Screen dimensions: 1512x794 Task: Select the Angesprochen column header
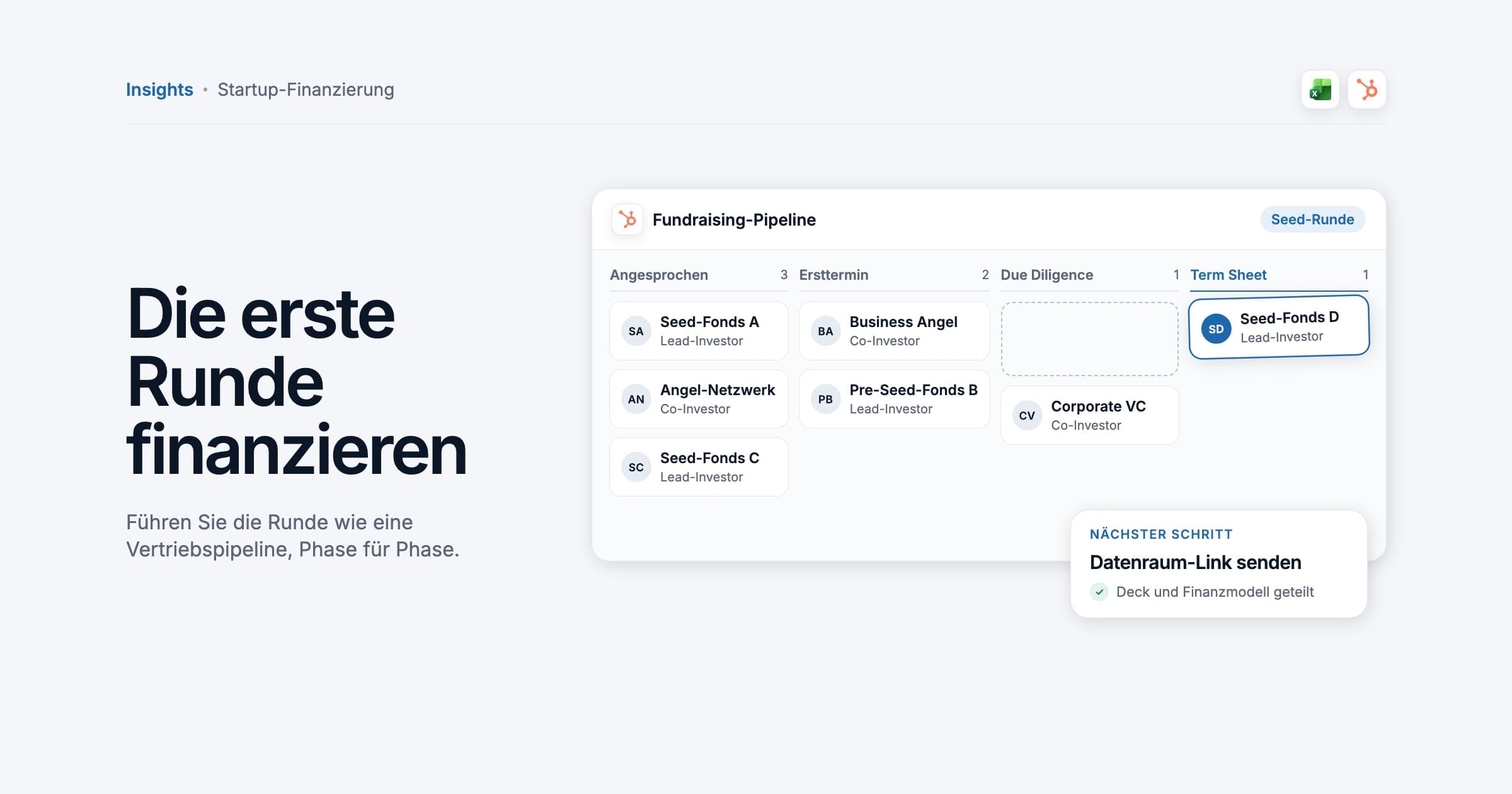pyautogui.click(x=658, y=275)
